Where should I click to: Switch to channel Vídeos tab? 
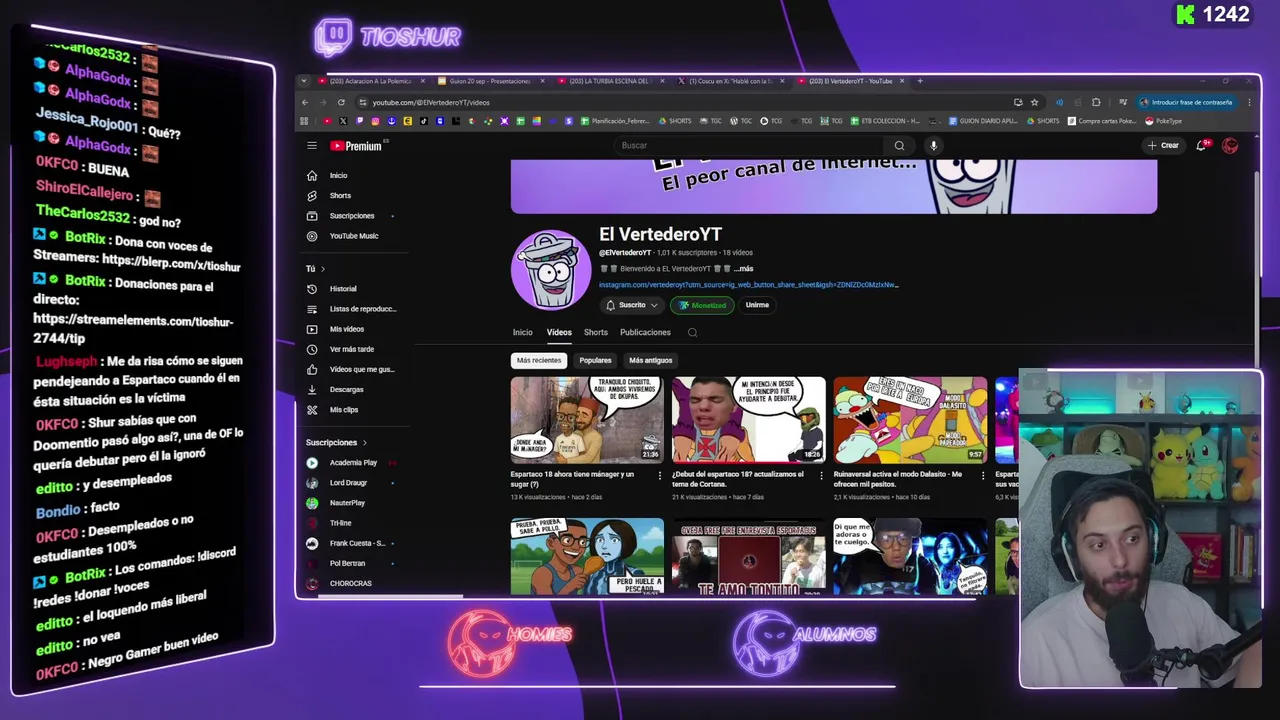tap(559, 333)
